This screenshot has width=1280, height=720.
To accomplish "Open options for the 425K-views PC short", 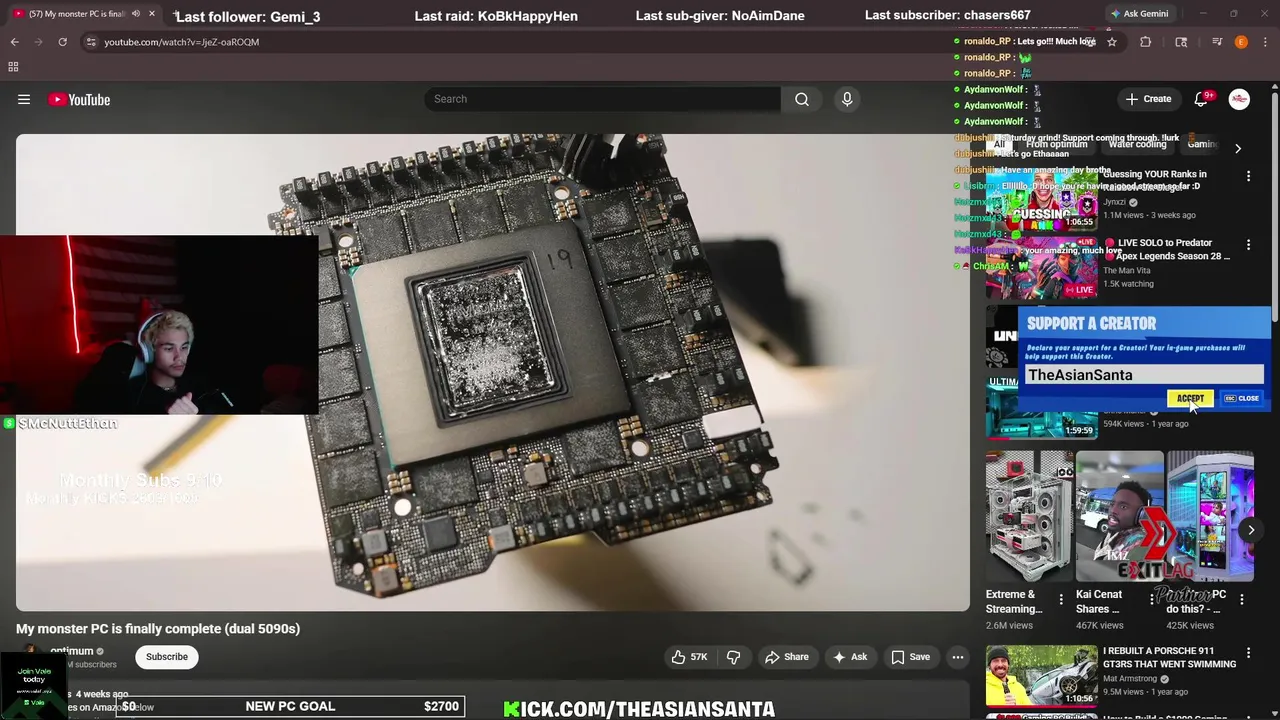I will point(1242,600).
